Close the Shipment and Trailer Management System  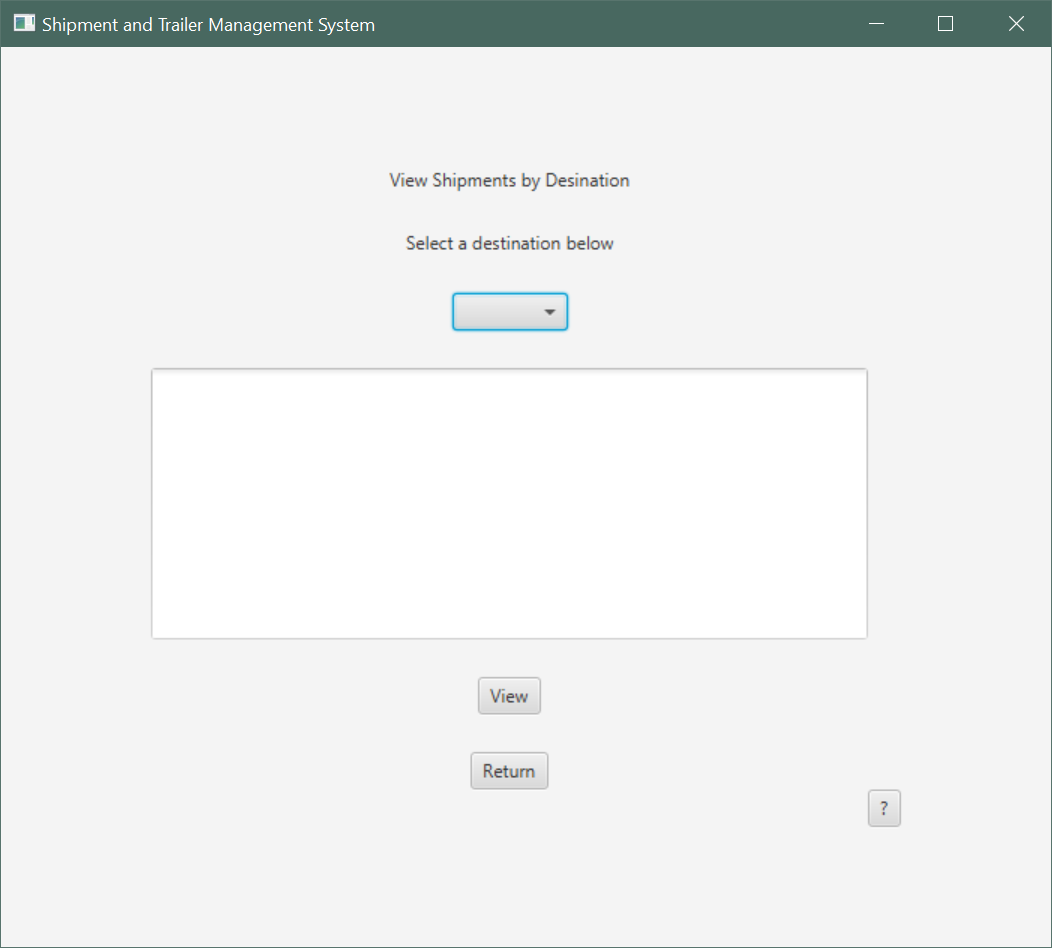click(1016, 24)
